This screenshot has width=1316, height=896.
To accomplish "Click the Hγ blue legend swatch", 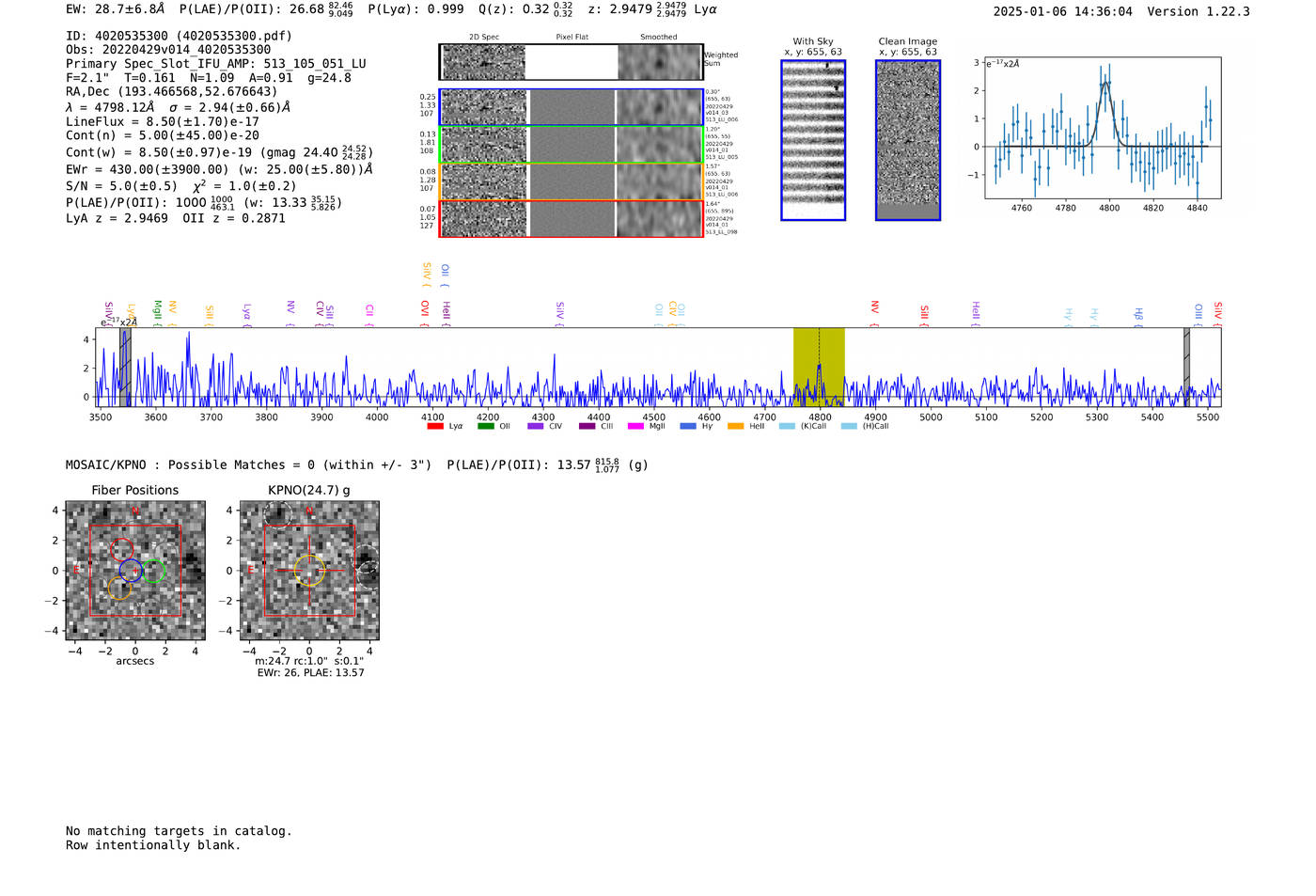I will [x=688, y=427].
